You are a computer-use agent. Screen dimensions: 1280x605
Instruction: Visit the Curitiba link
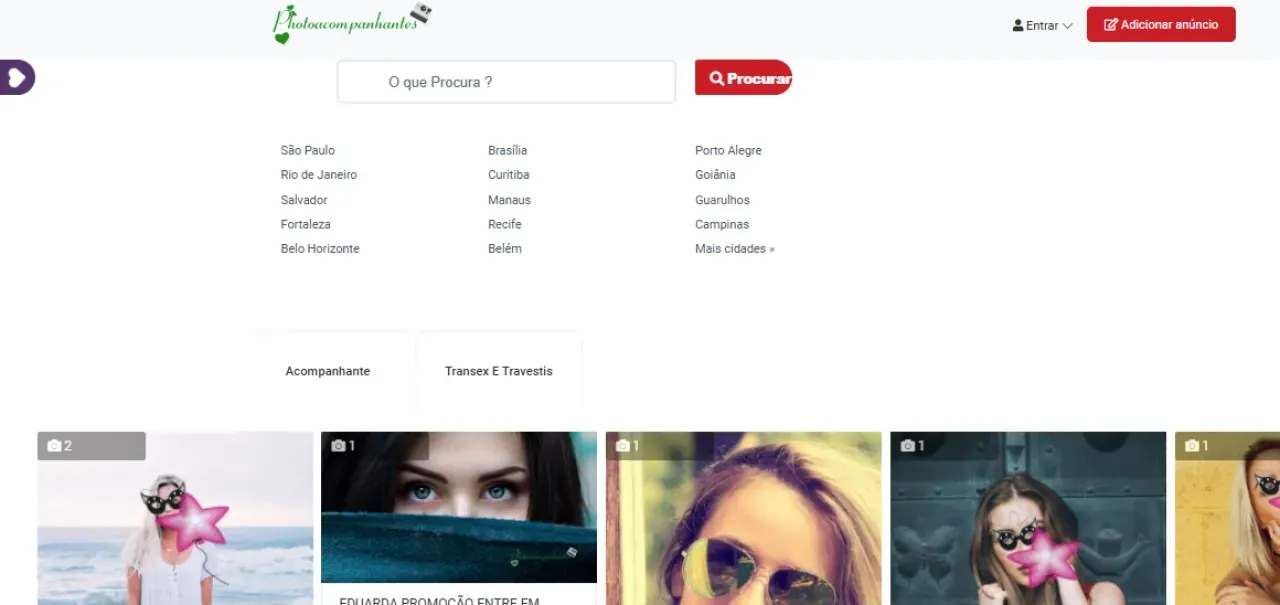click(x=508, y=174)
